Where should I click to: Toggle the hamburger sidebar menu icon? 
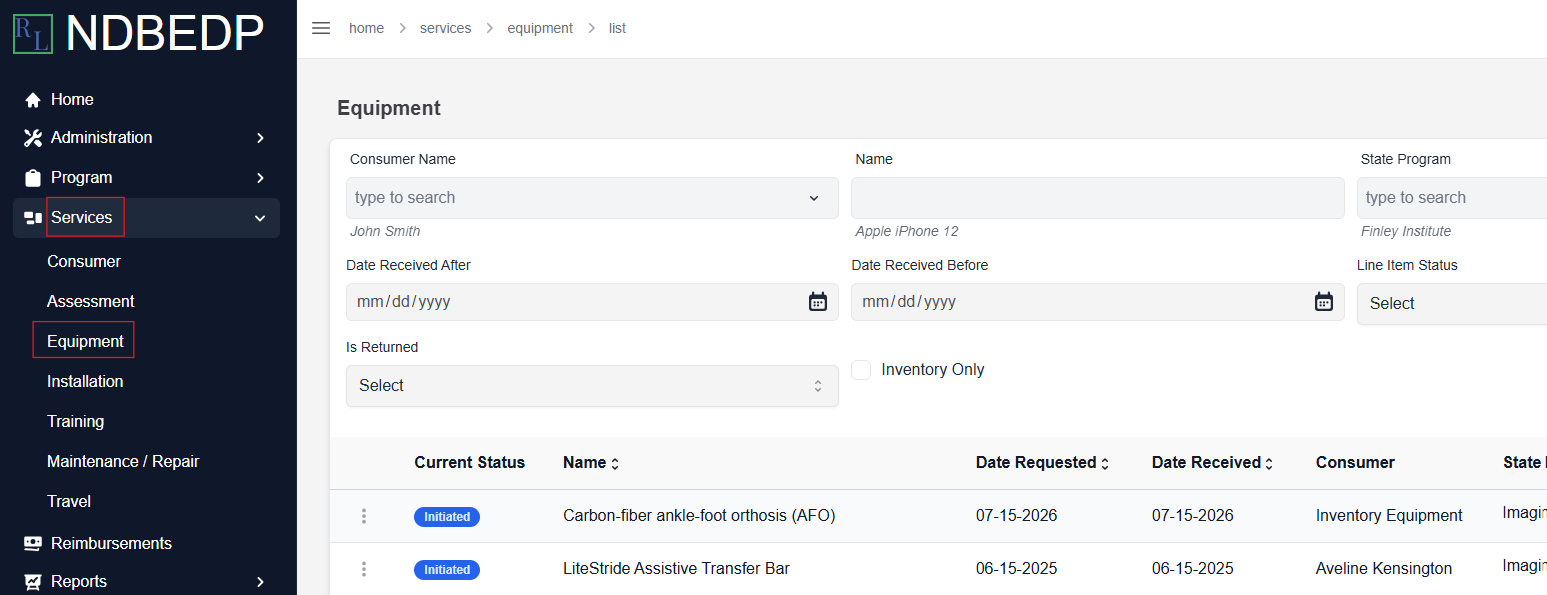[321, 28]
